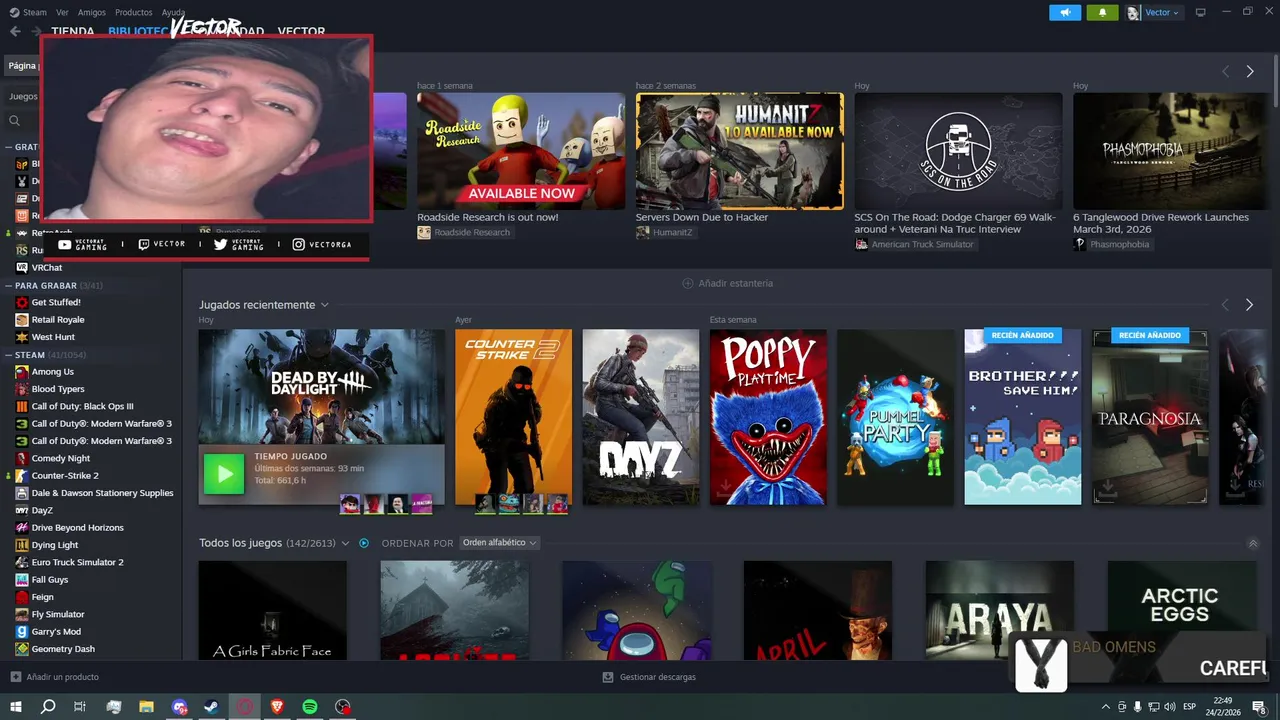The height and width of the screenshot is (720, 1280).
Task: Select Dying Light in the sidebar
Action: point(55,545)
